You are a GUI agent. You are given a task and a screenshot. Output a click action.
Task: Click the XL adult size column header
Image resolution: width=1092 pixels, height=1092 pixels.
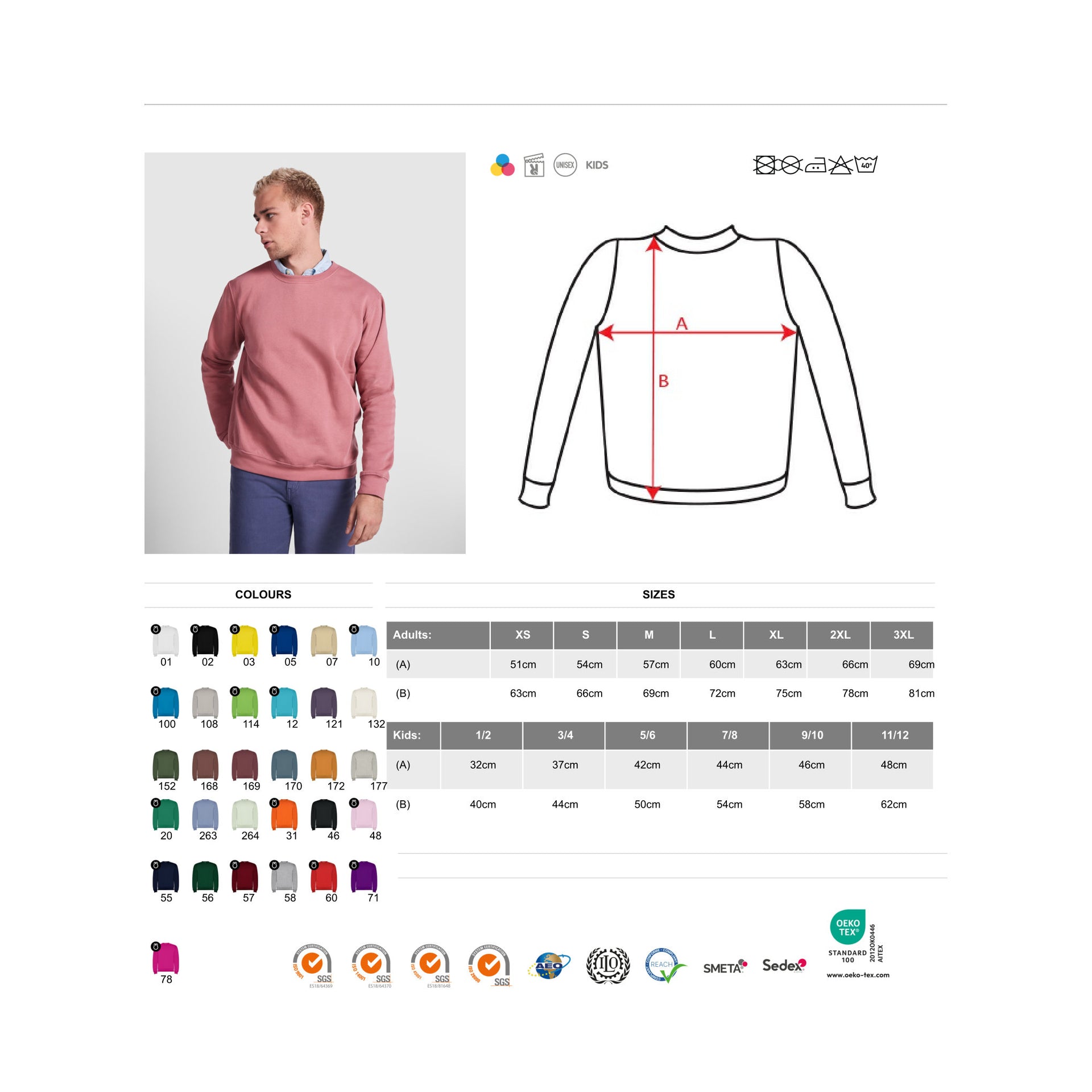coord(776,635)
